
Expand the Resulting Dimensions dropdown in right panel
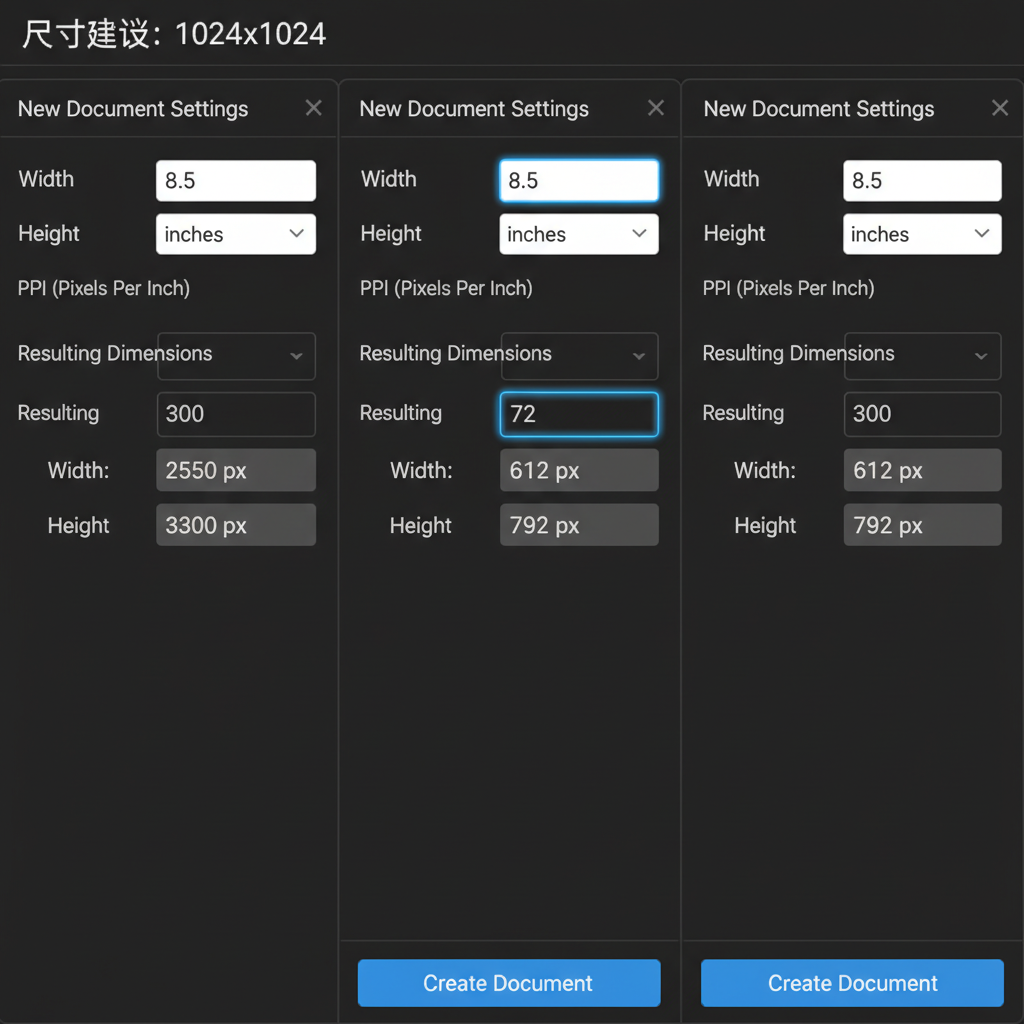[923, 356]
